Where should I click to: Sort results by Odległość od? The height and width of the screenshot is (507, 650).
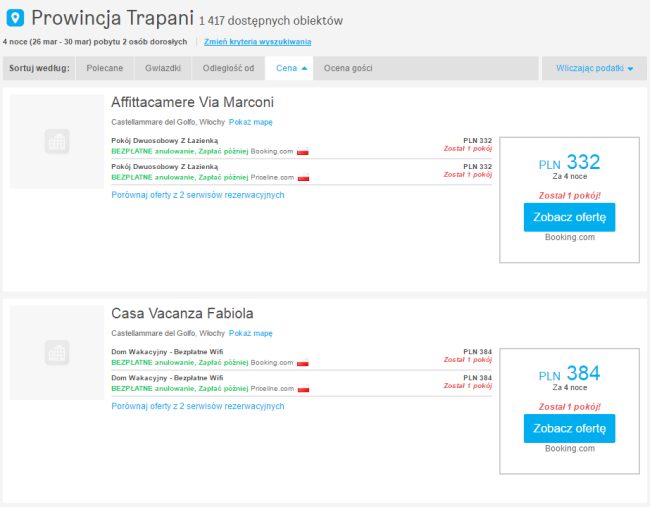227,68
